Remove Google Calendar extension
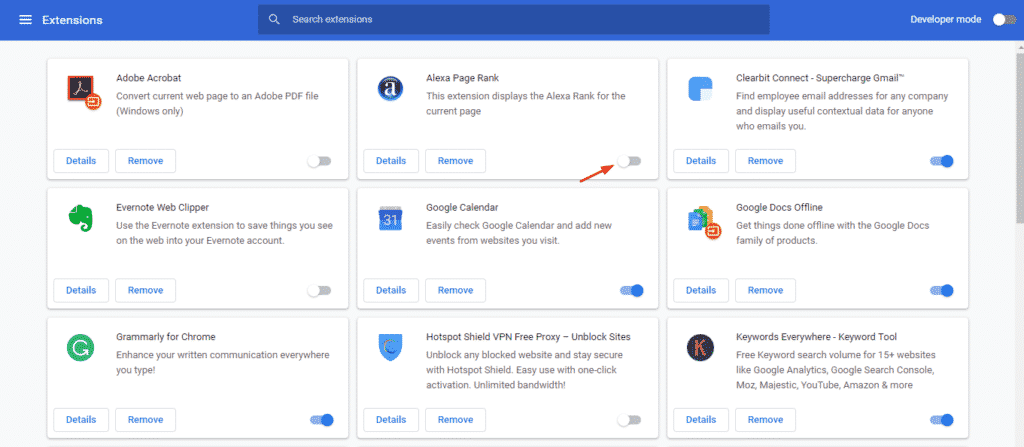Viewport: 1024px width, 447px height. (x=455, y=290)
